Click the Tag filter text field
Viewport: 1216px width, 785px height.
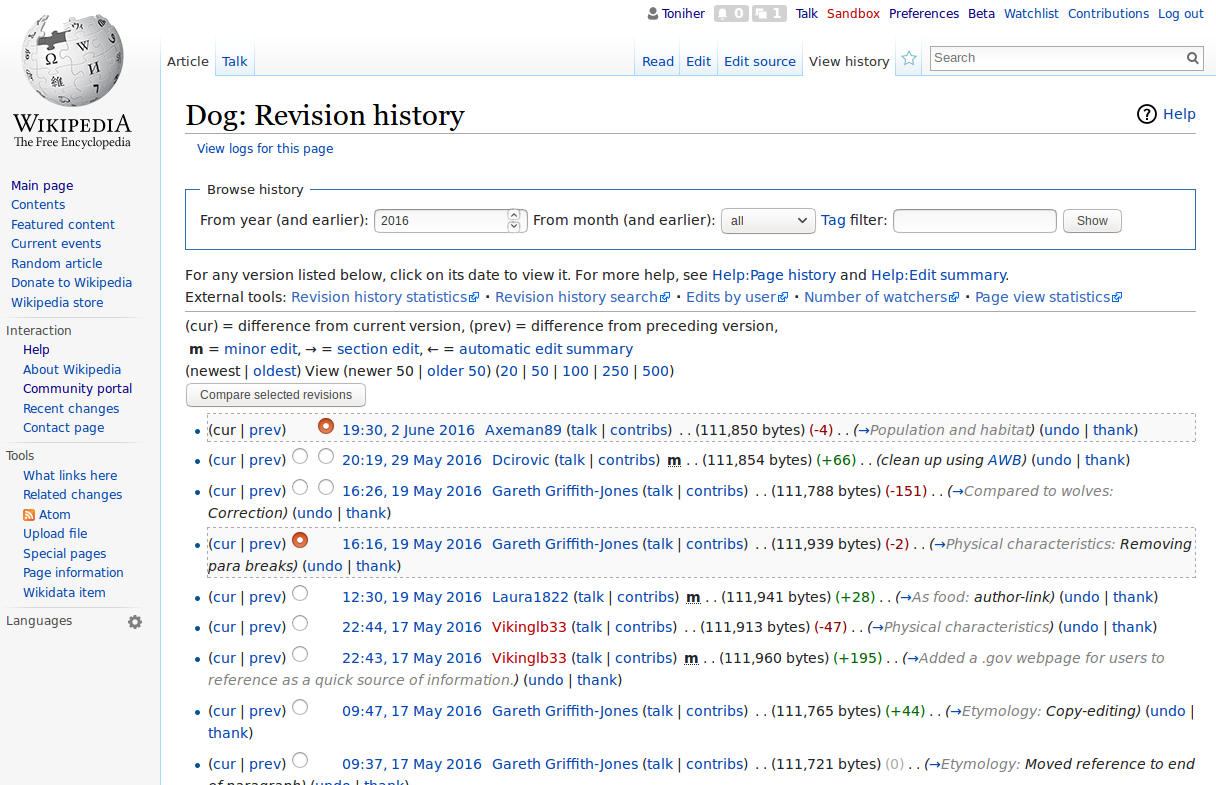click(975, 221)
